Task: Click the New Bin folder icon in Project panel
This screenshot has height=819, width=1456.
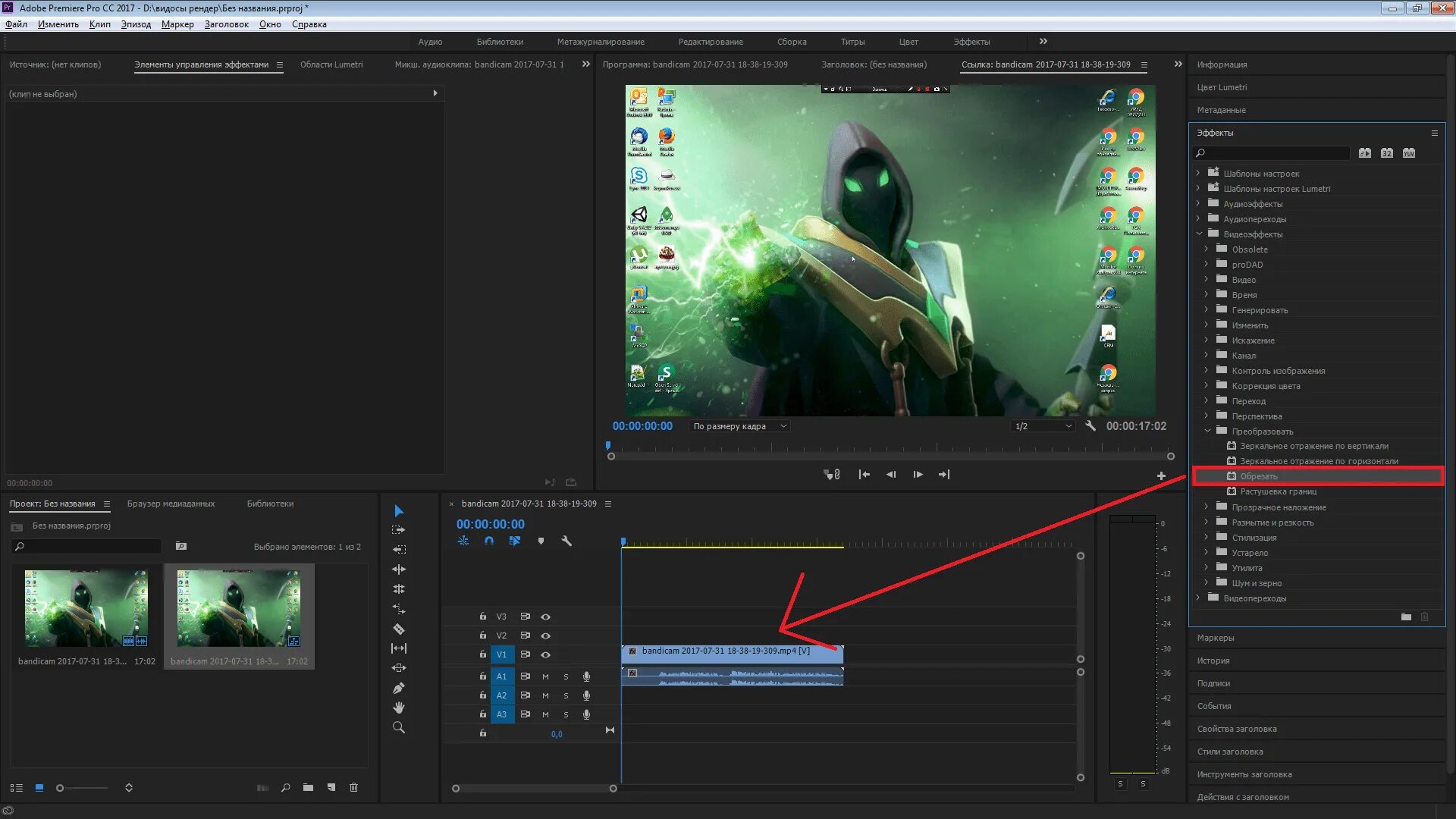Action: (x=308, y=788)
